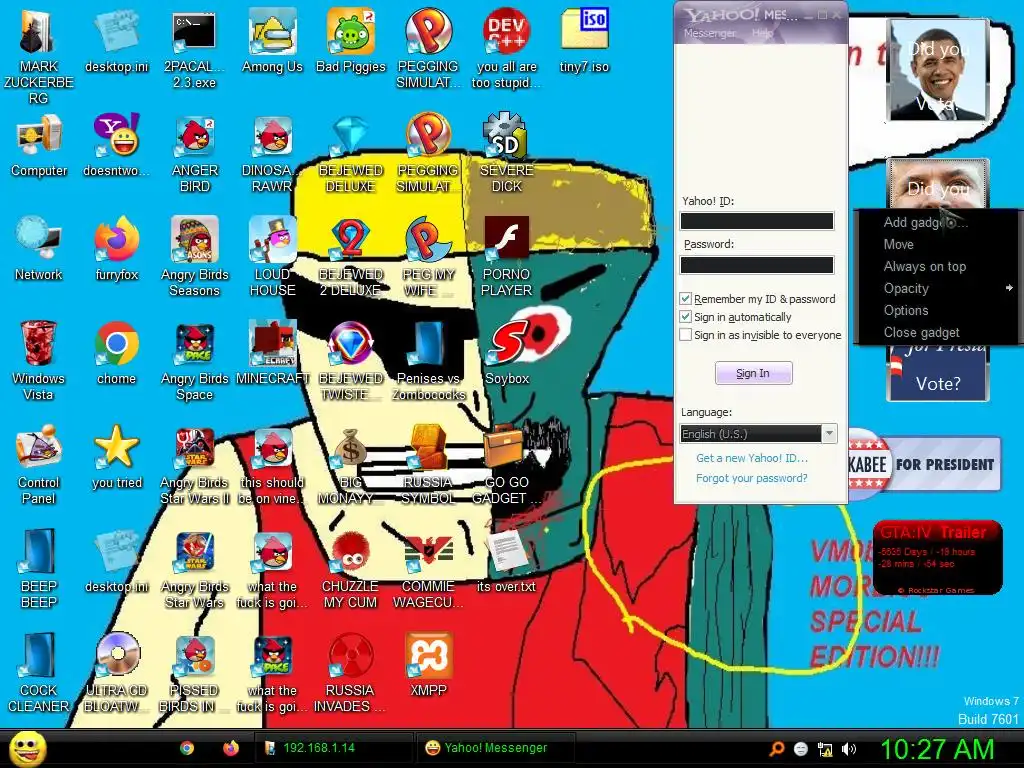Image resolution: width=1024 pixels, height=768 pixels.
Task: Uncheck Remember my ID & password
Action: click(685, 299)
